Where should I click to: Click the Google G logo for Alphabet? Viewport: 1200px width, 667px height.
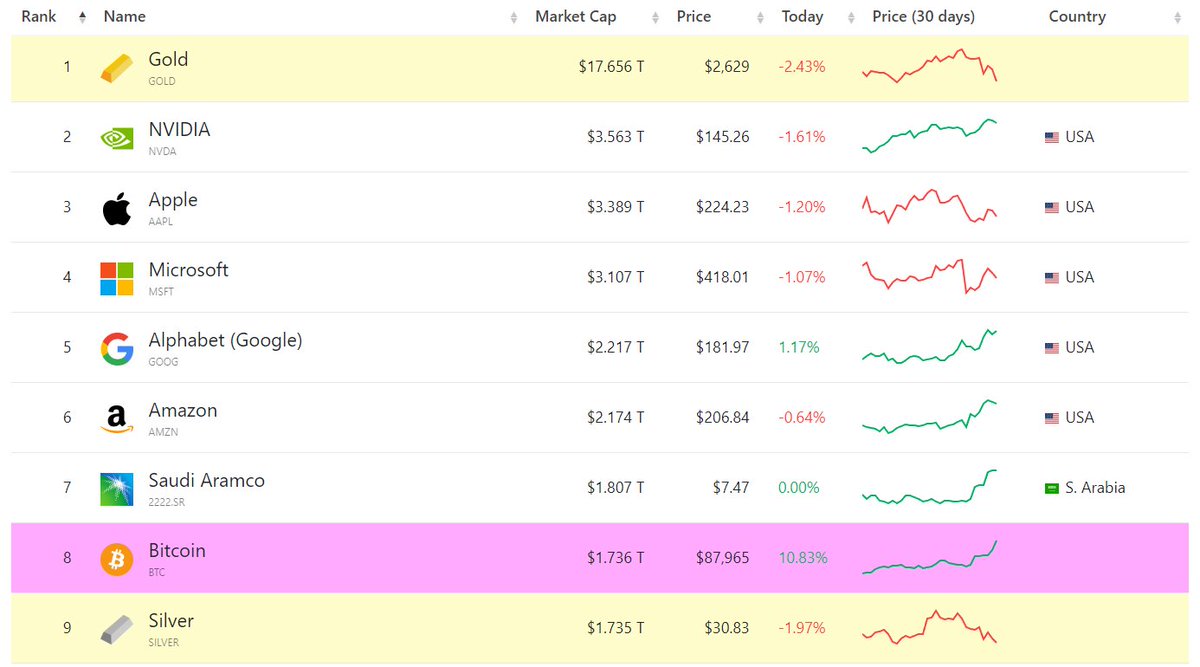pos(116,347)
